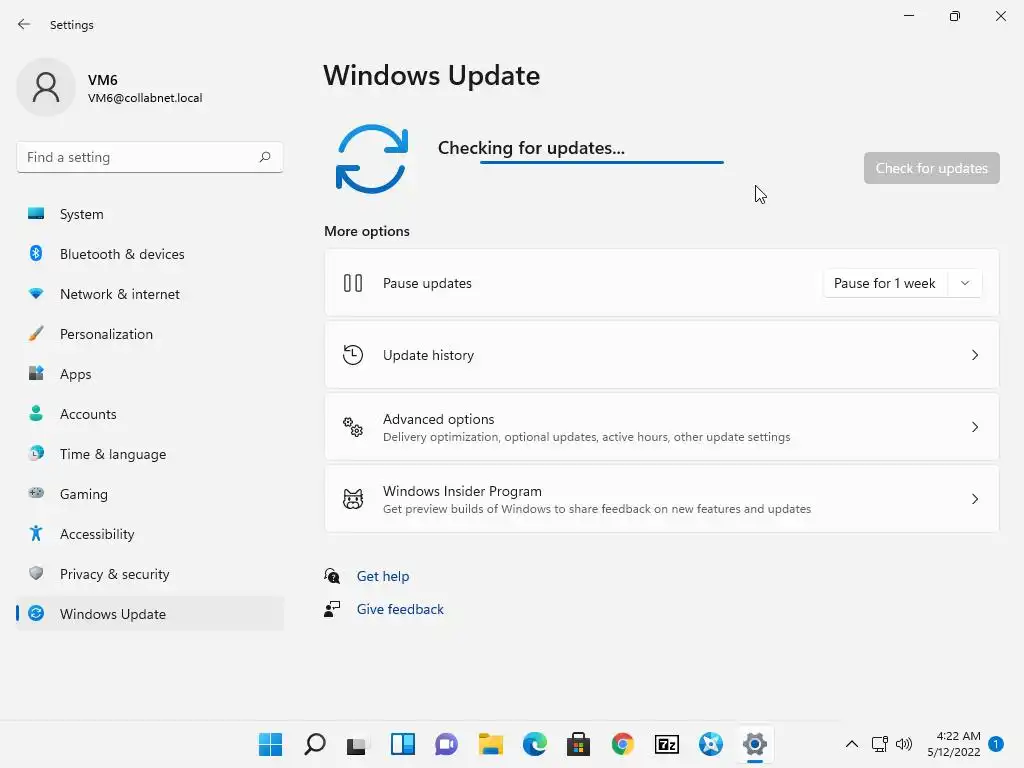
Task: Select Gaming in the sidebar
Action: coord(150,494)
